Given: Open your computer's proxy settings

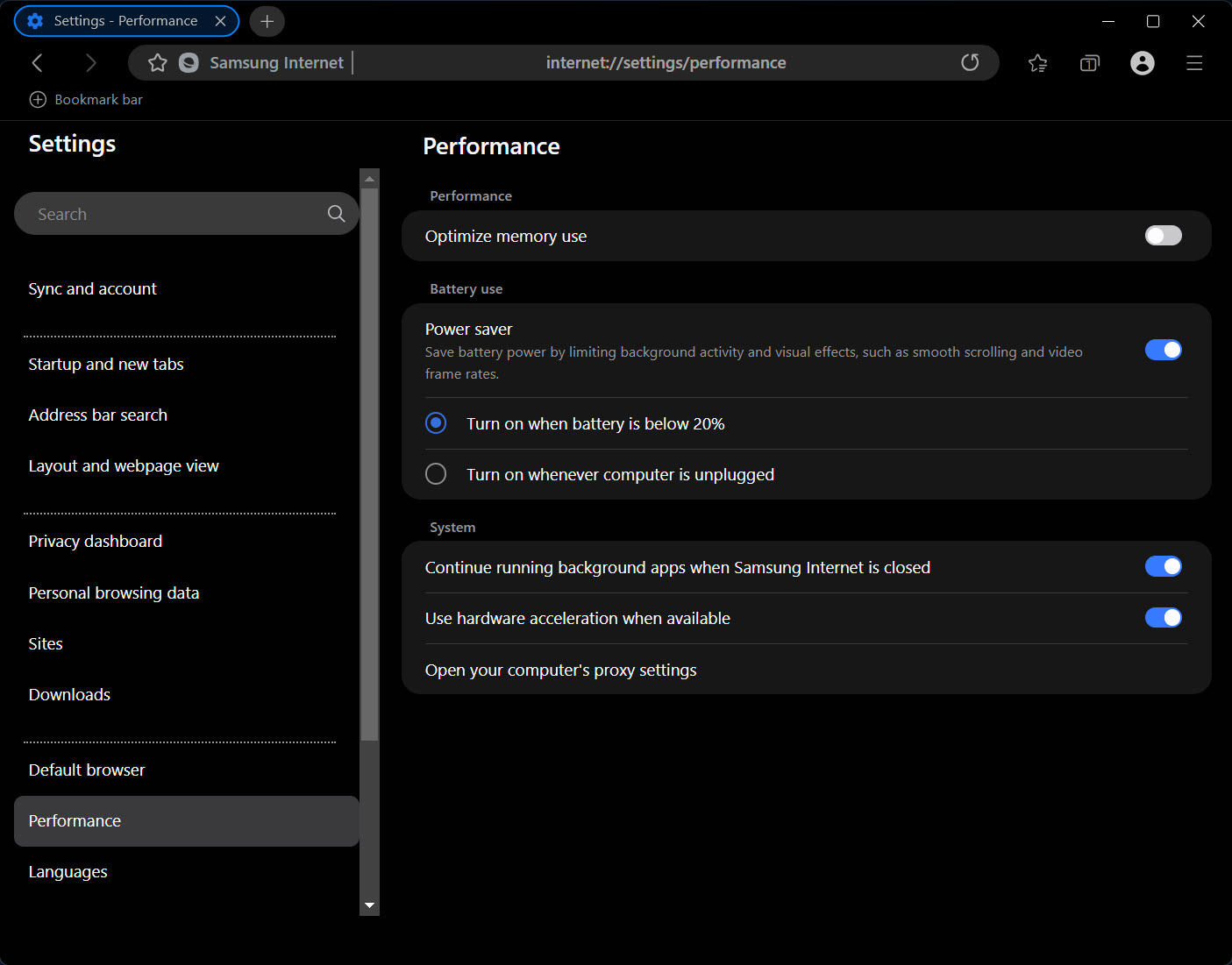Looking at the screenshot, I should [561, 671].
